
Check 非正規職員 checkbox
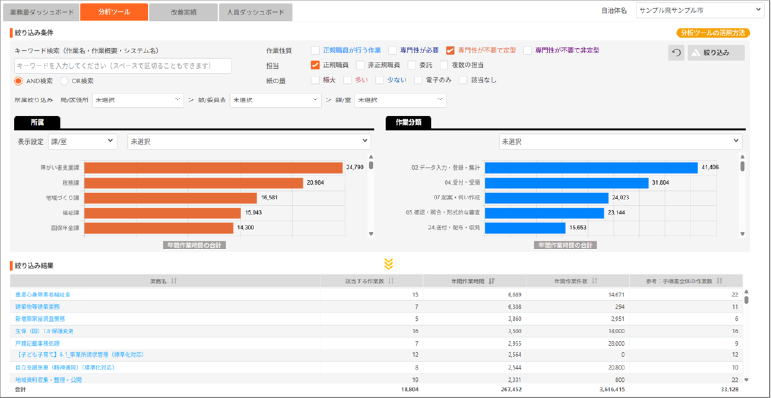click(x=360, y=64)
